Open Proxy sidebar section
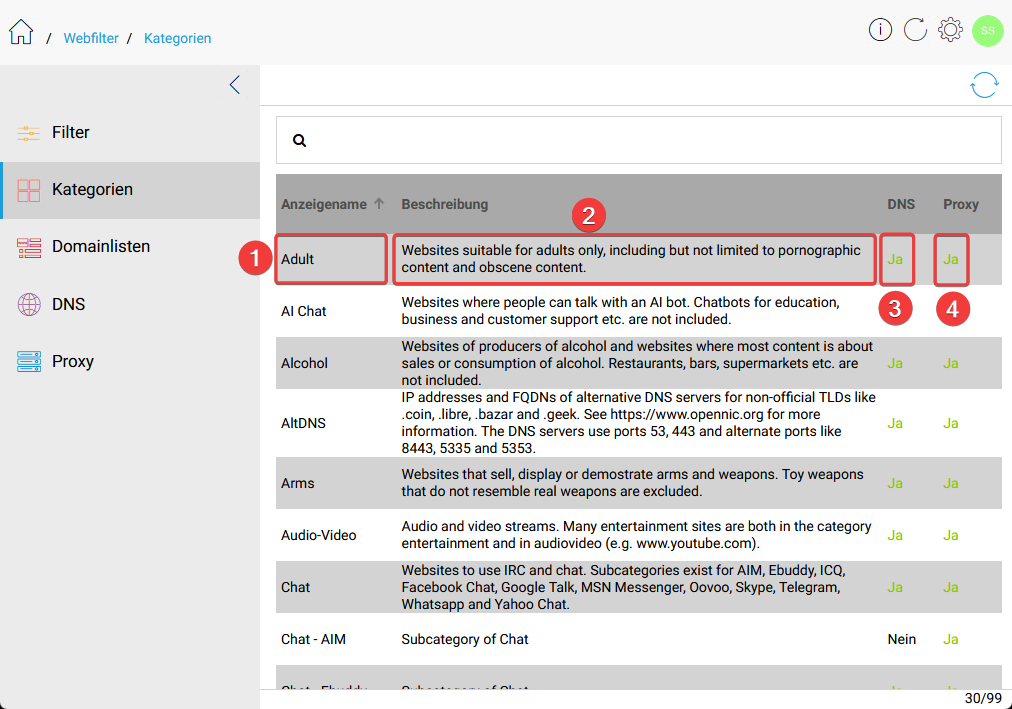Image resolution: width=1012 pixels, height=709 pixels. [x=73, y=362]
